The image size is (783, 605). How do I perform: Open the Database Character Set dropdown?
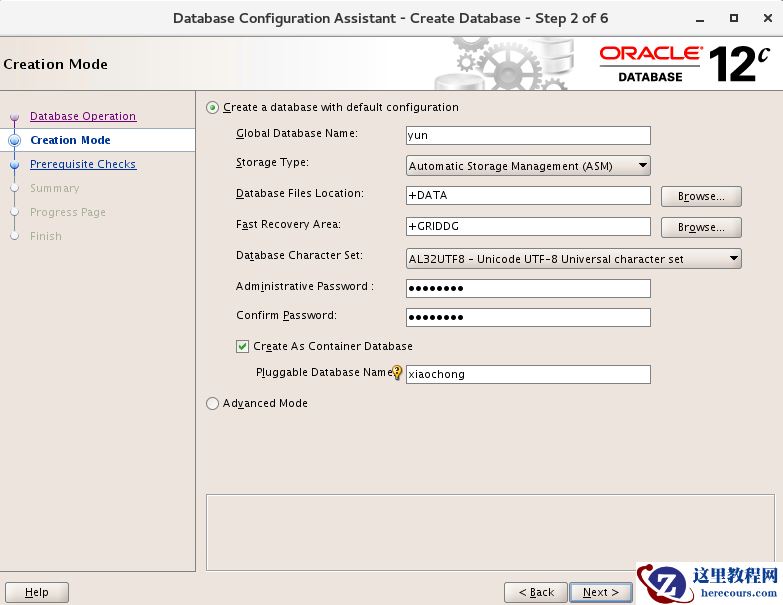[x=574, y=259]
